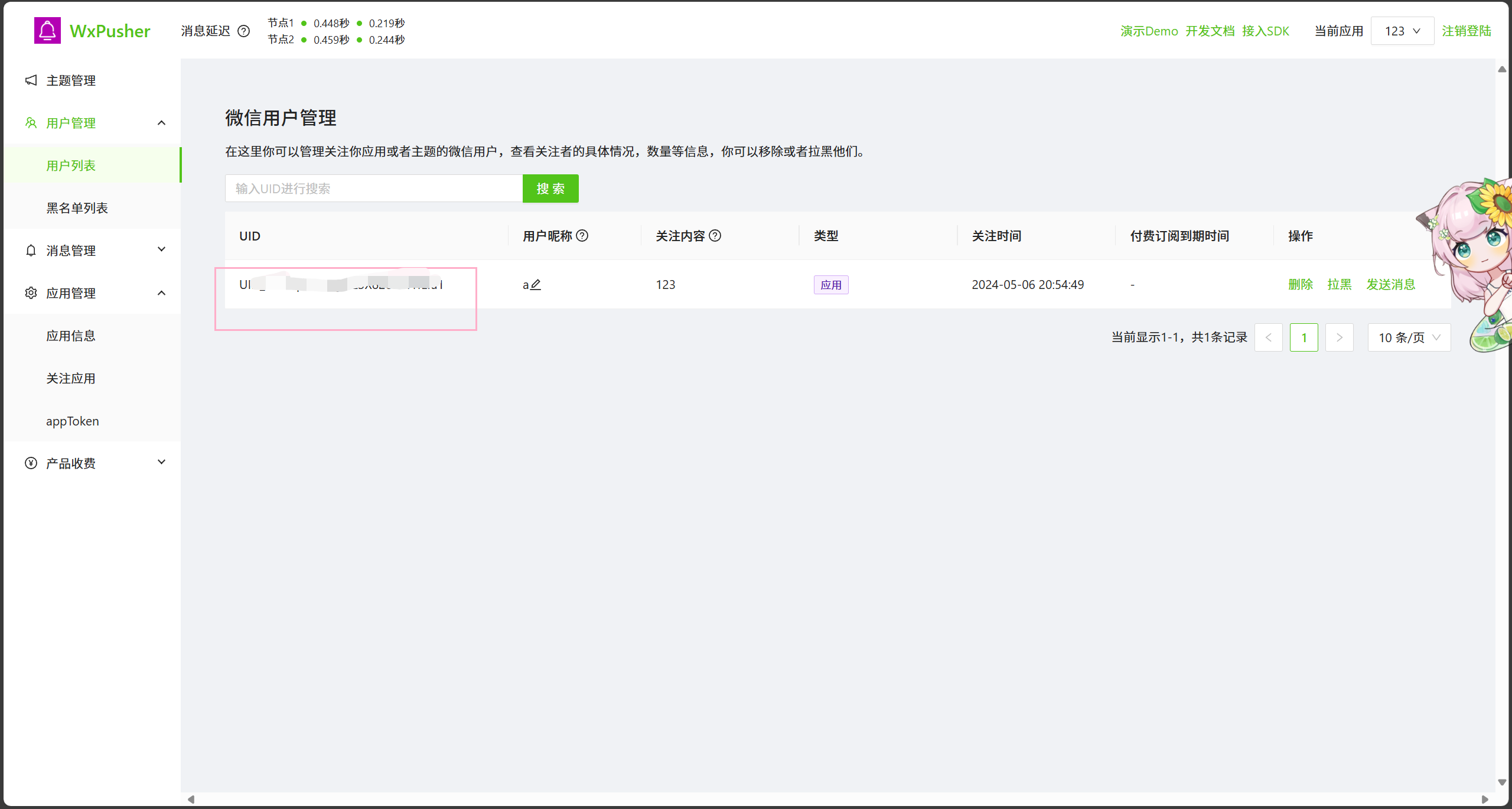Click the 拉黑 action link

(1339, 284)
